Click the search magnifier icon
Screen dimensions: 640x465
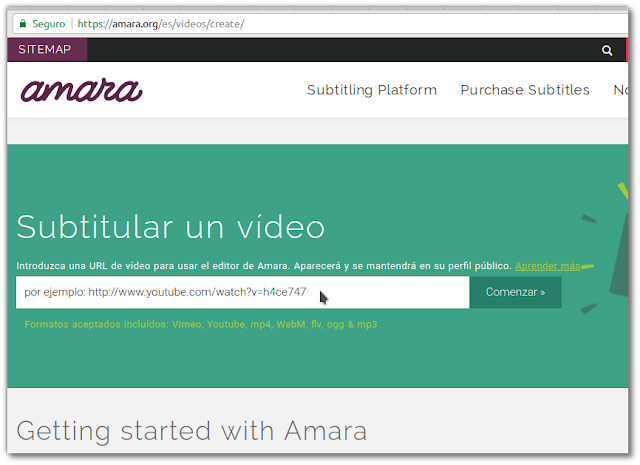click(607, 50)
